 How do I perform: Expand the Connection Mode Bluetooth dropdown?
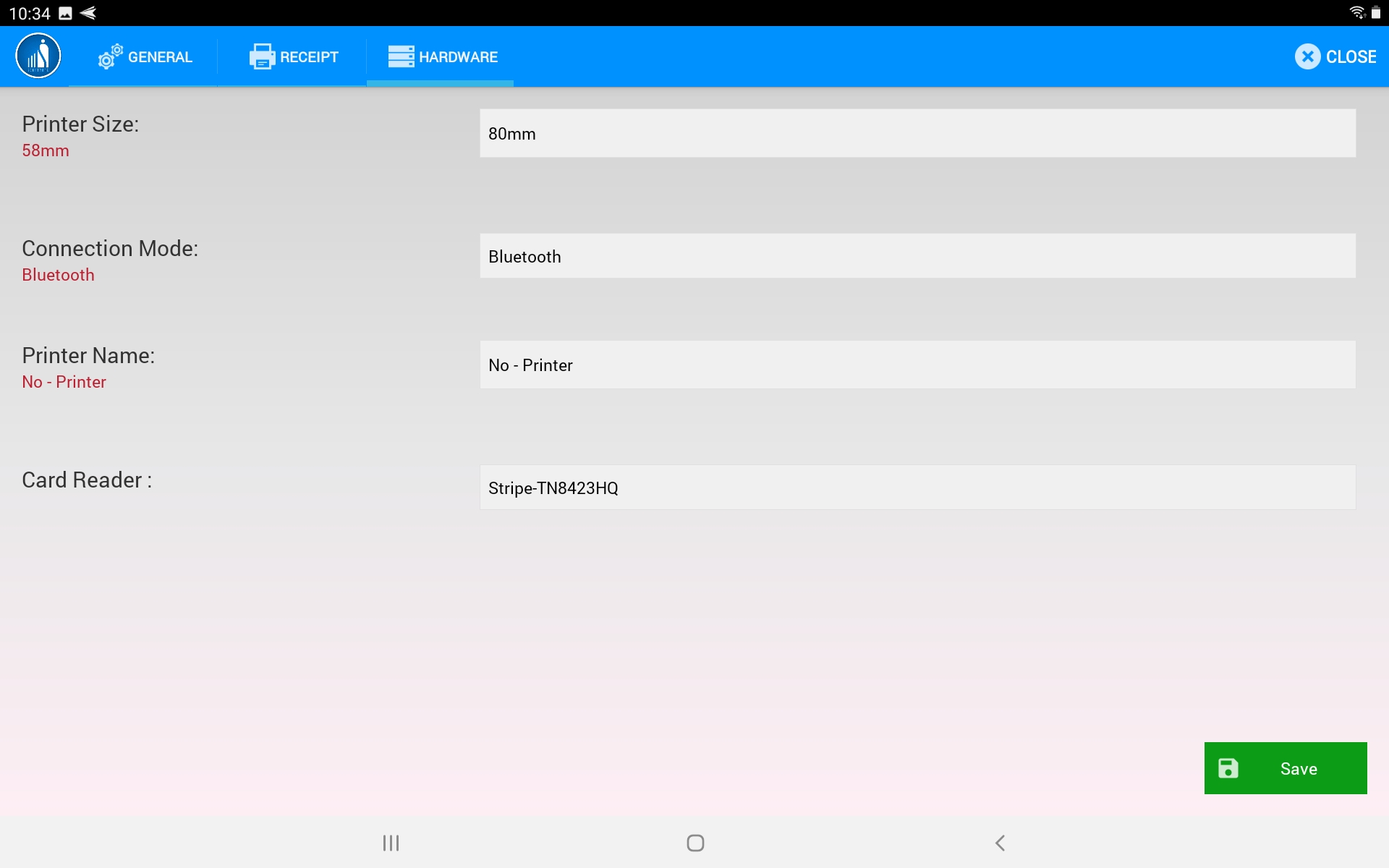pos(917,256)
